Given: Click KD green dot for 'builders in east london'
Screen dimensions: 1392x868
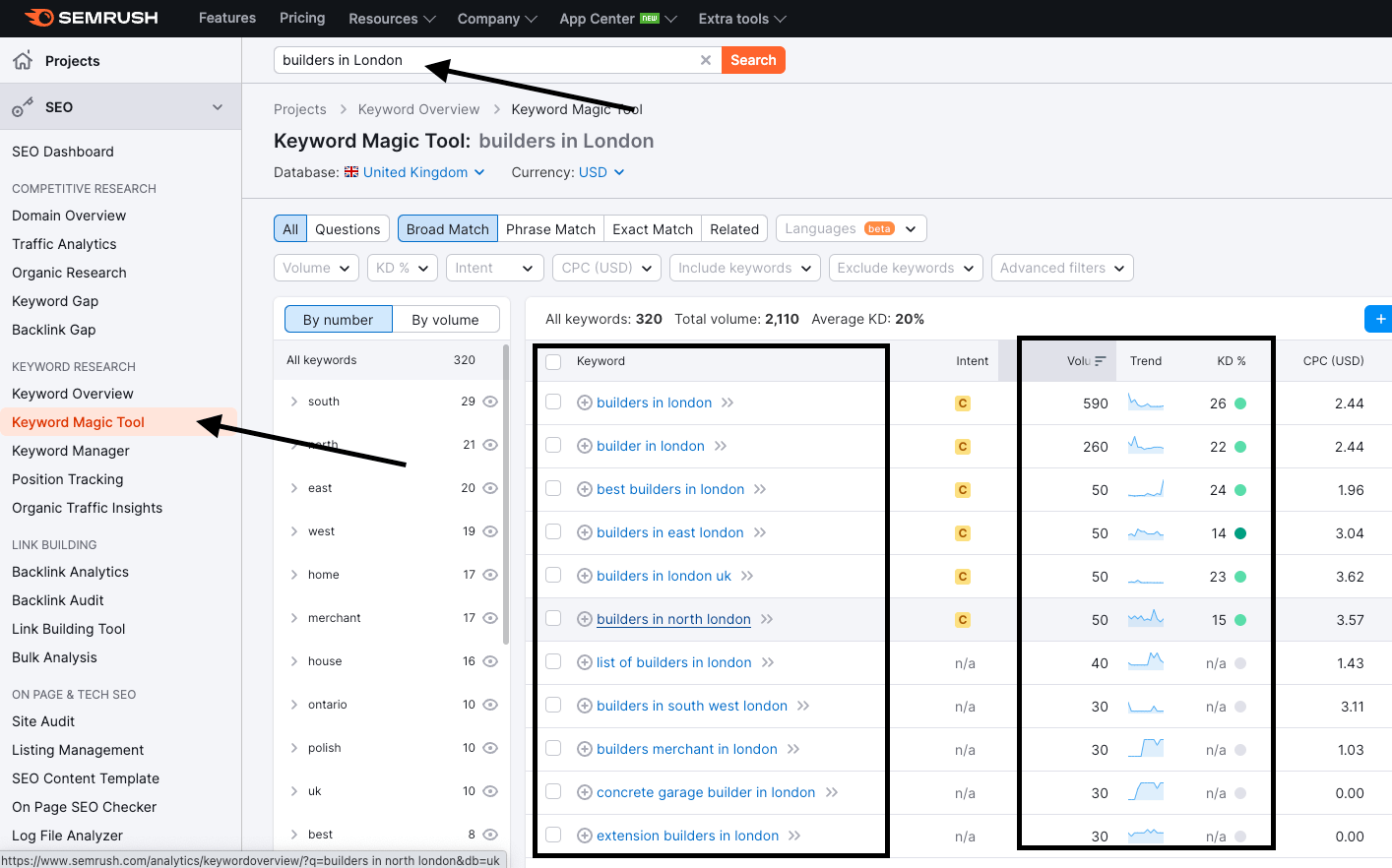Looking at the screenshot, I should [x=1240, y=533].
